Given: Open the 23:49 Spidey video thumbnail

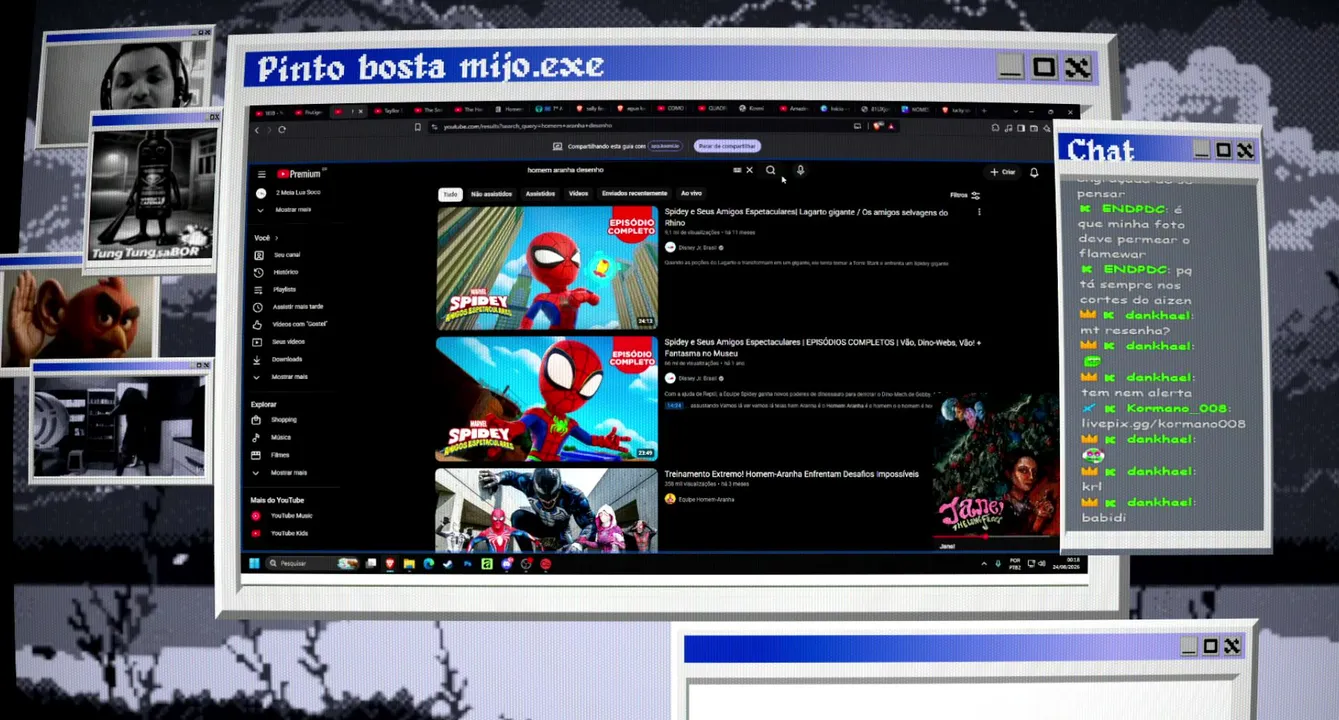Looking at the screenshot, I should [x=546, y=399].
